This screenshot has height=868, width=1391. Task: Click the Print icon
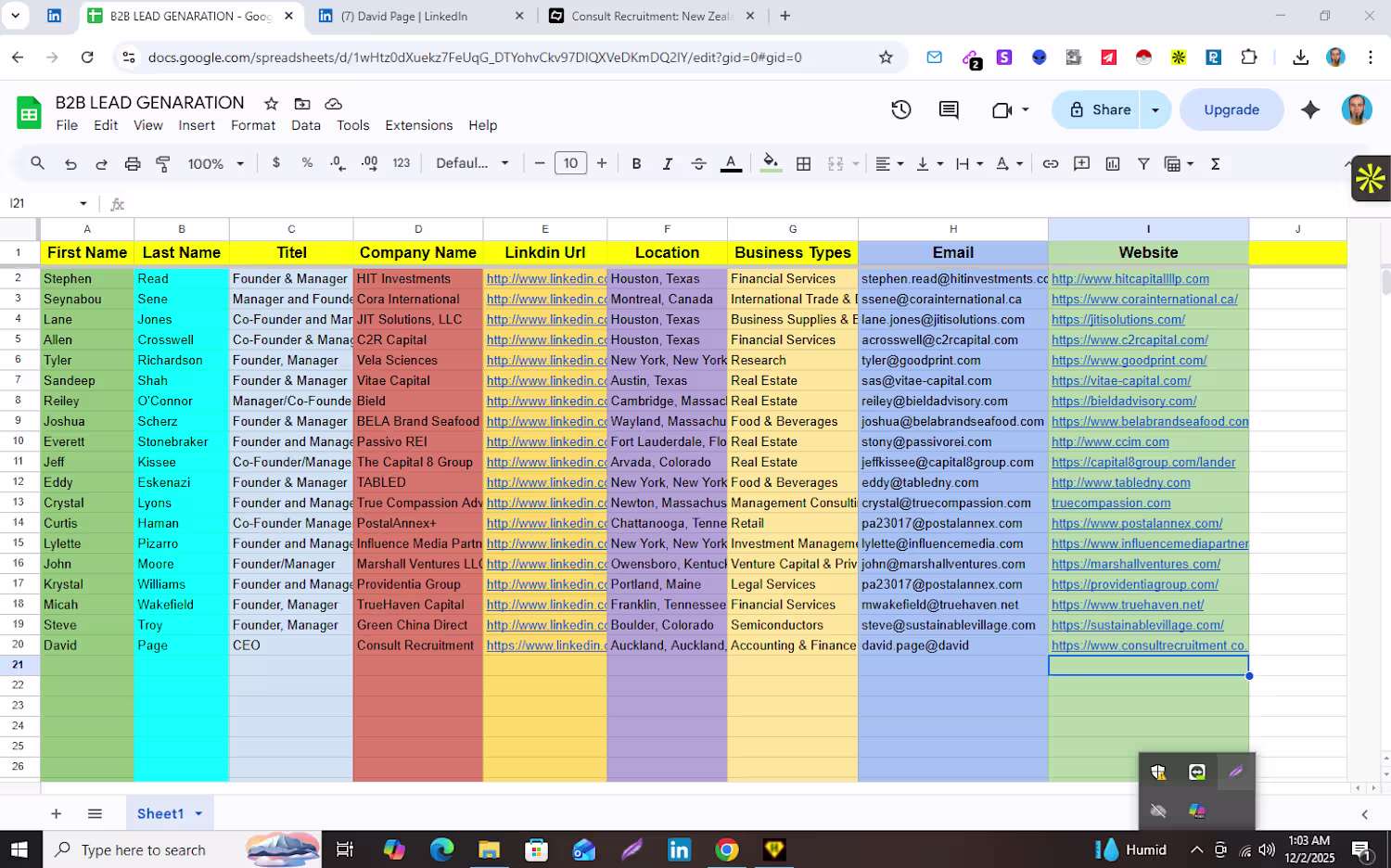[133, 164]
